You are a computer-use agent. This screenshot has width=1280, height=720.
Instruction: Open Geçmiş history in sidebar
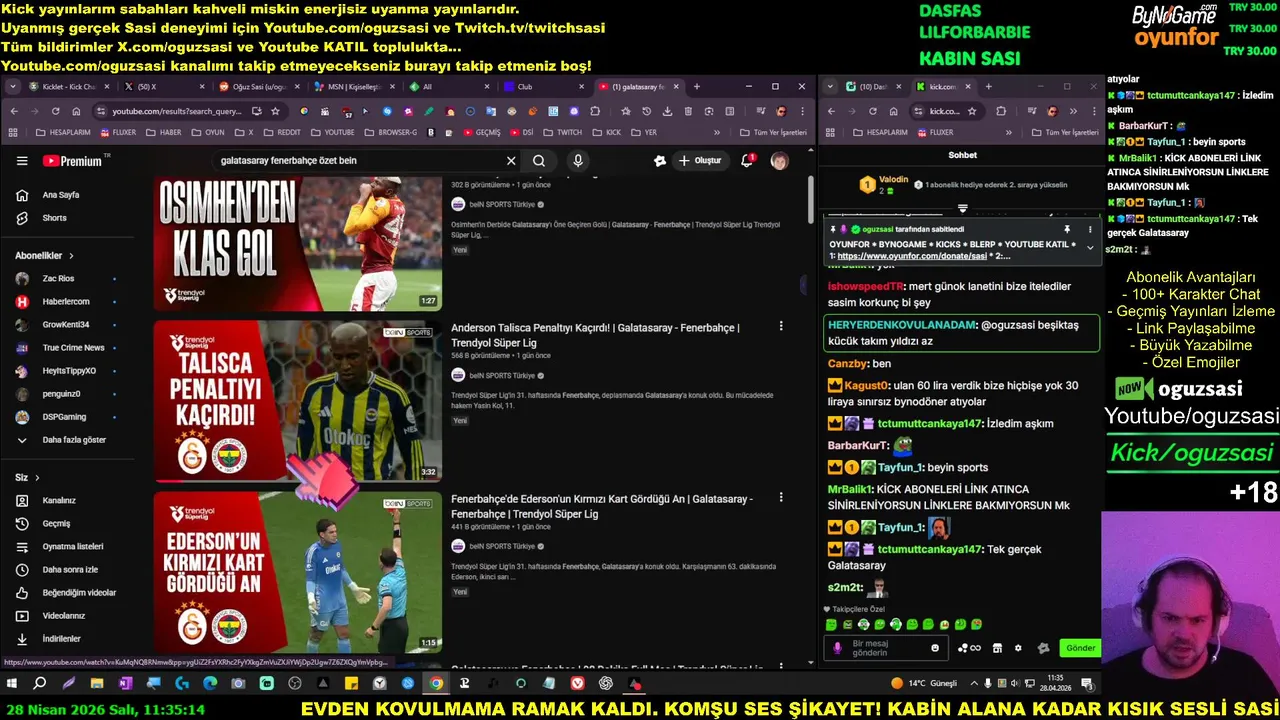tap(56, 524)
